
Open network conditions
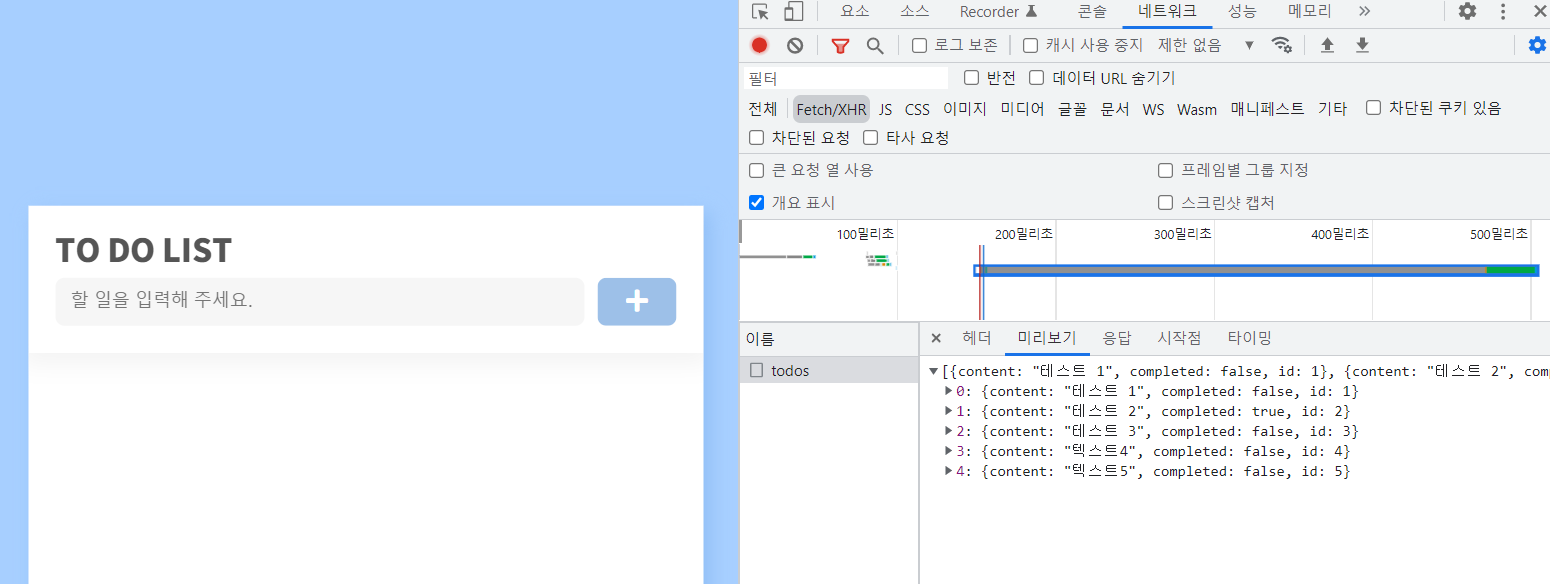[x=1282, y=45]
